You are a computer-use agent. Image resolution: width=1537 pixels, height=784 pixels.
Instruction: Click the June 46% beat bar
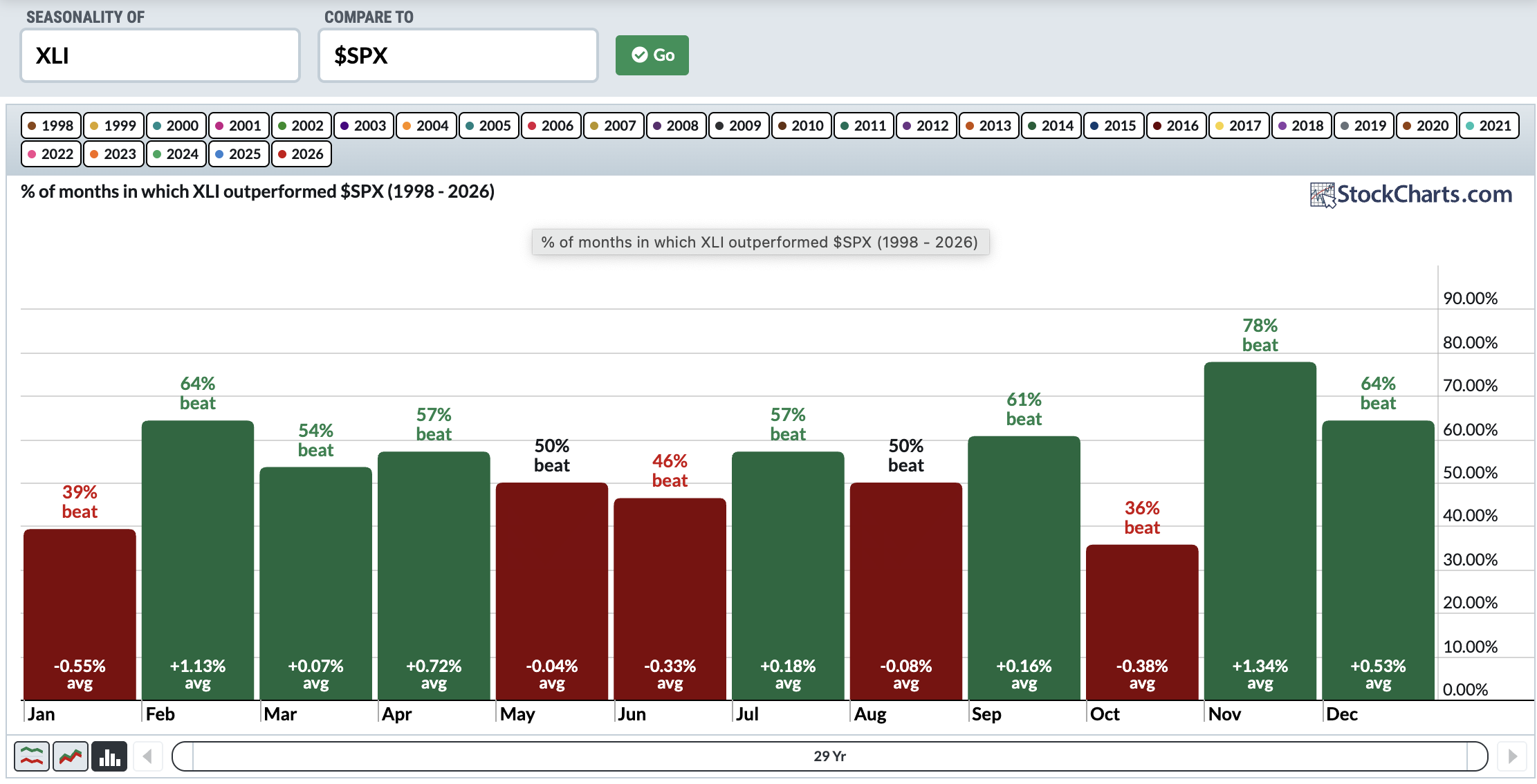pyautogui.click(x=670, y=599)
